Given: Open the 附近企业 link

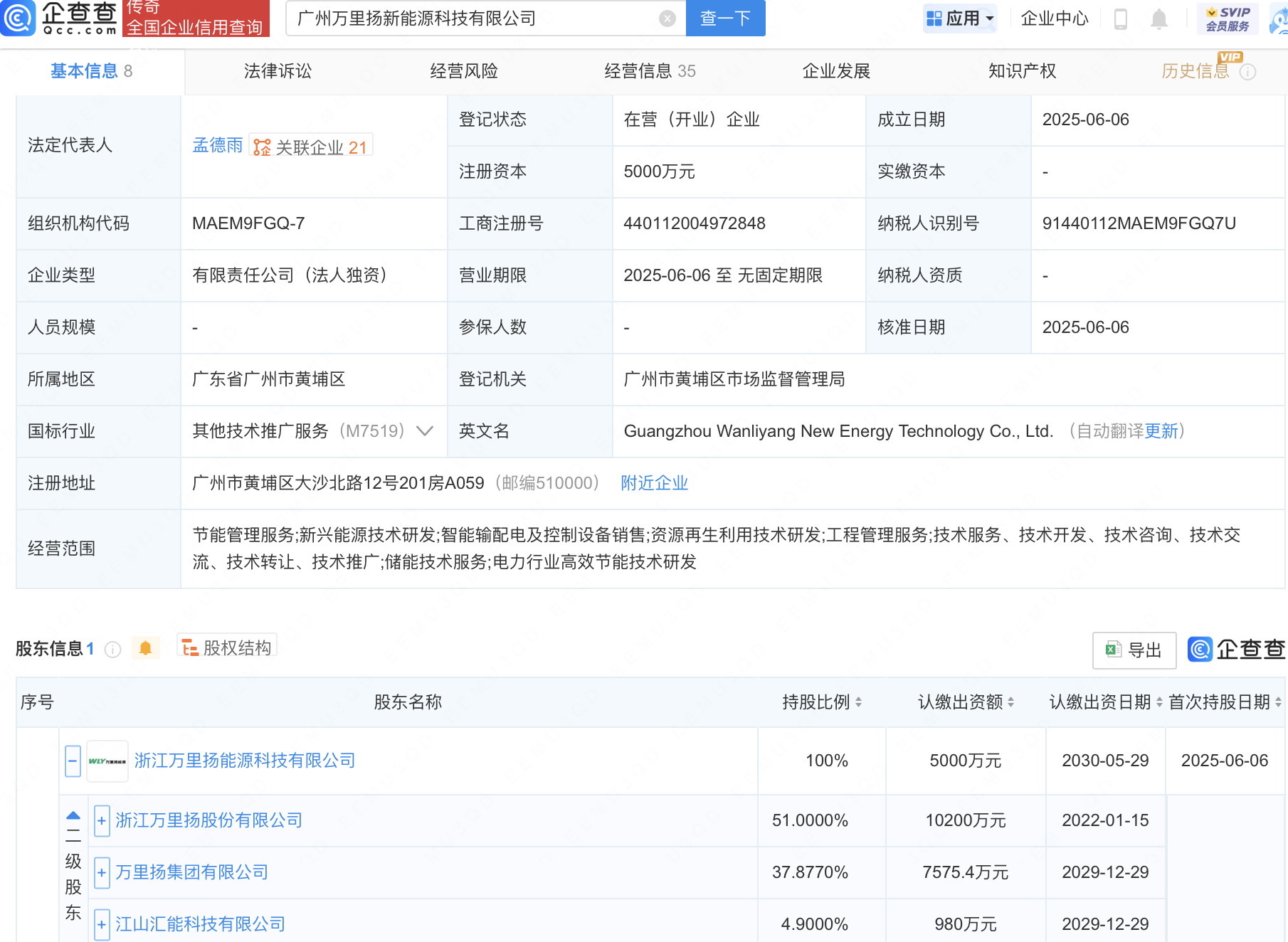Looking at the screenshot, I should click(653, 483).
